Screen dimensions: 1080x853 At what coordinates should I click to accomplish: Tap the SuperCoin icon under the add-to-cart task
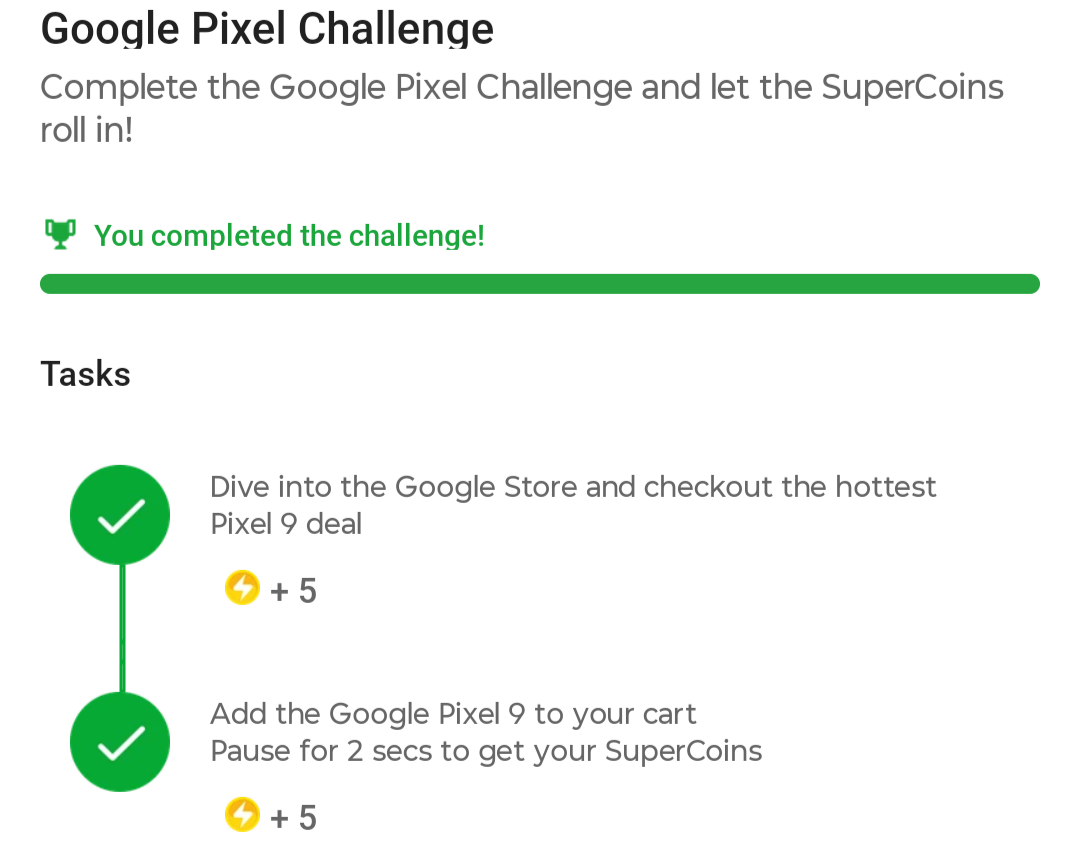click(x=242, y=815)
